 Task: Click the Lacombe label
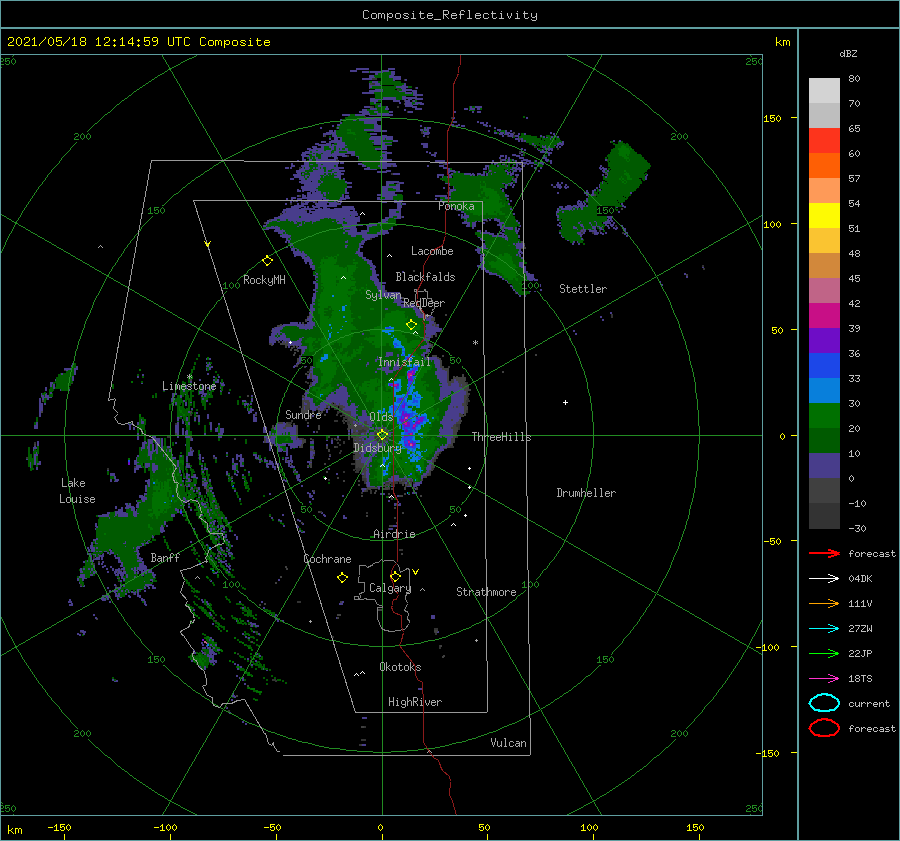point(432,251)
